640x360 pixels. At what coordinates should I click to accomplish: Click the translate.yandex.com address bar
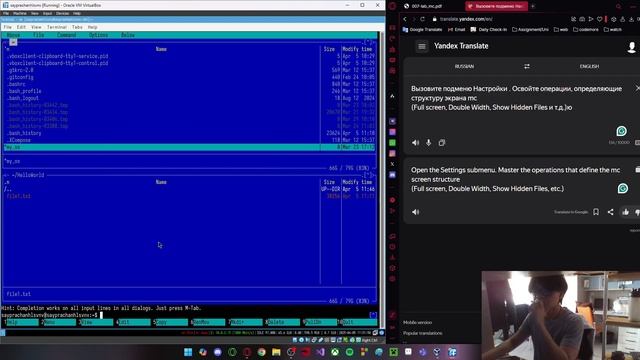click(x=466, y=19)
